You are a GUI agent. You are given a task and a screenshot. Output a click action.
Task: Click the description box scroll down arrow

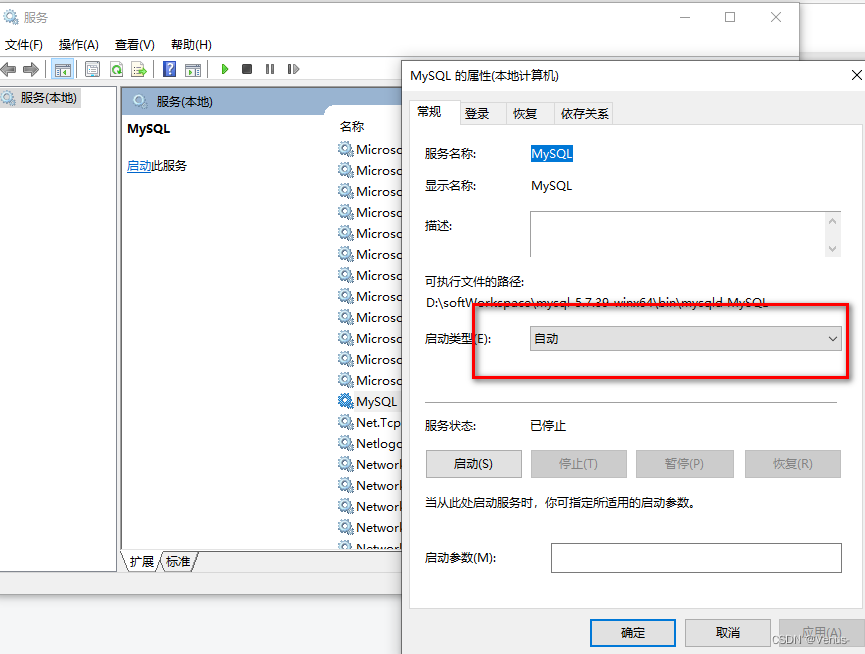[x=832, y=249]
